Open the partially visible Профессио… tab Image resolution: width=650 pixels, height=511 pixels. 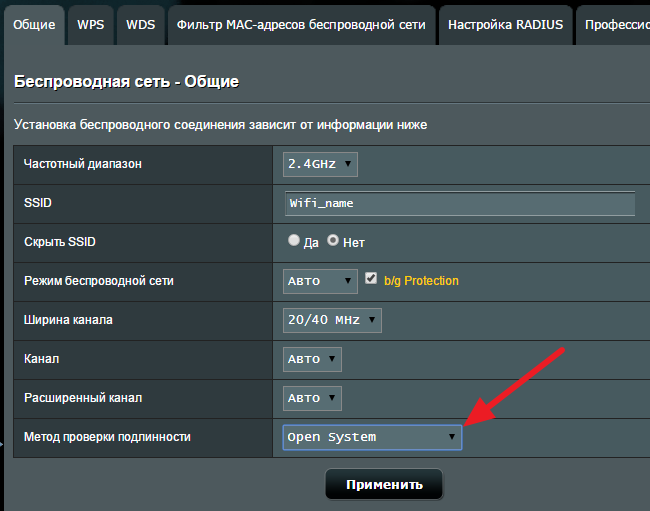tap(616, 24)
